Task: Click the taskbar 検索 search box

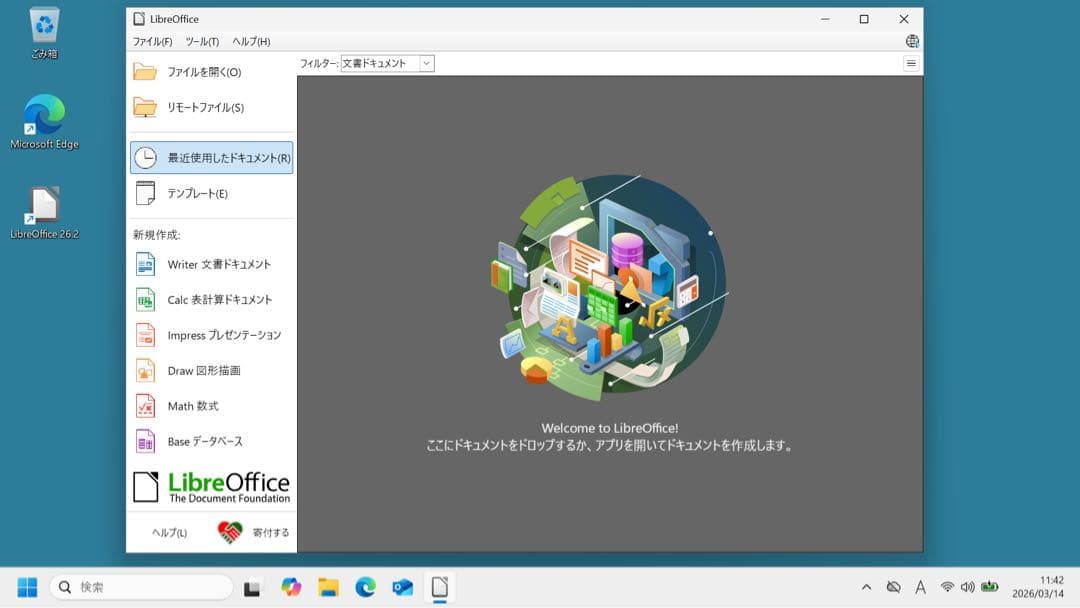Action: [x=141, y=587]
